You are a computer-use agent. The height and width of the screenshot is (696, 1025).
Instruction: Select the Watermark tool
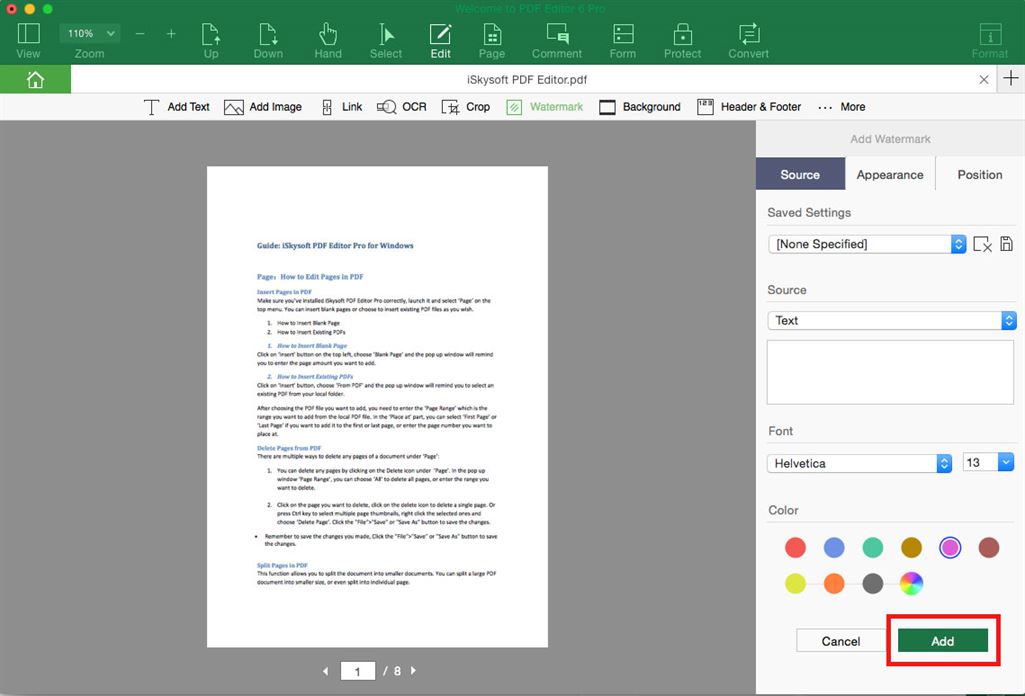coord(545,107)
